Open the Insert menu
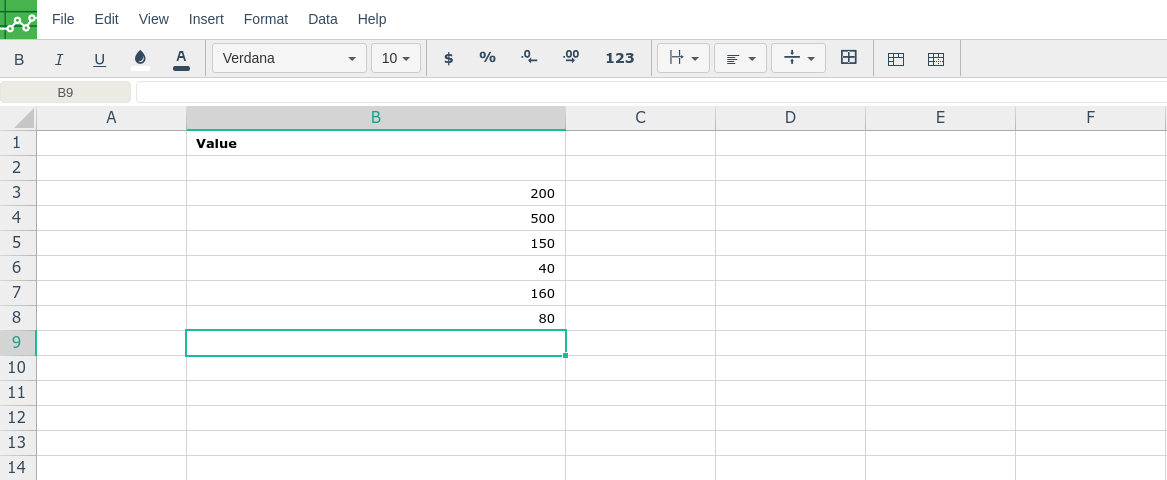The height and width of the screenshot is (480, 1167). click(x=206, y=19)
